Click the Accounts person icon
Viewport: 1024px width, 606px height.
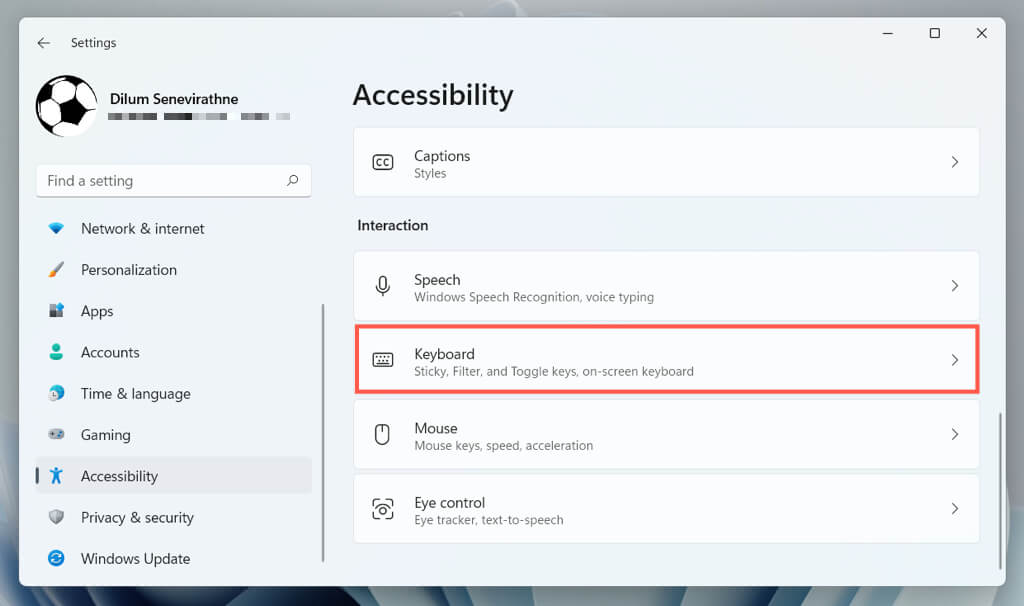[x=57, y=352]
